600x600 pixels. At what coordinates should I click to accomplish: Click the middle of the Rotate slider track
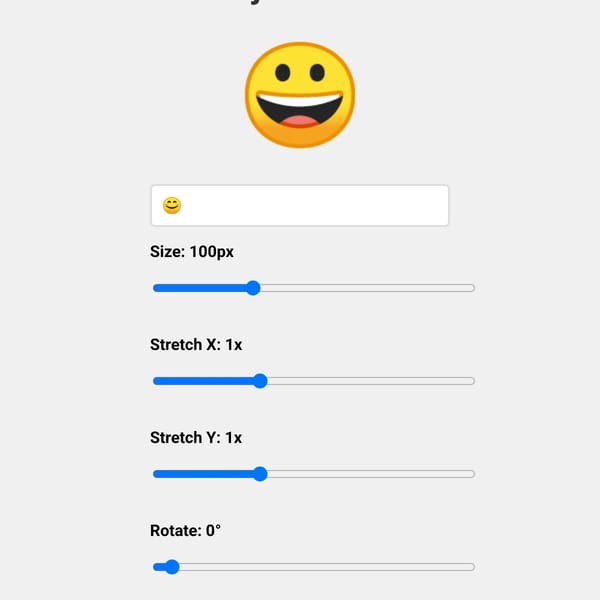(x=314, y=567)
